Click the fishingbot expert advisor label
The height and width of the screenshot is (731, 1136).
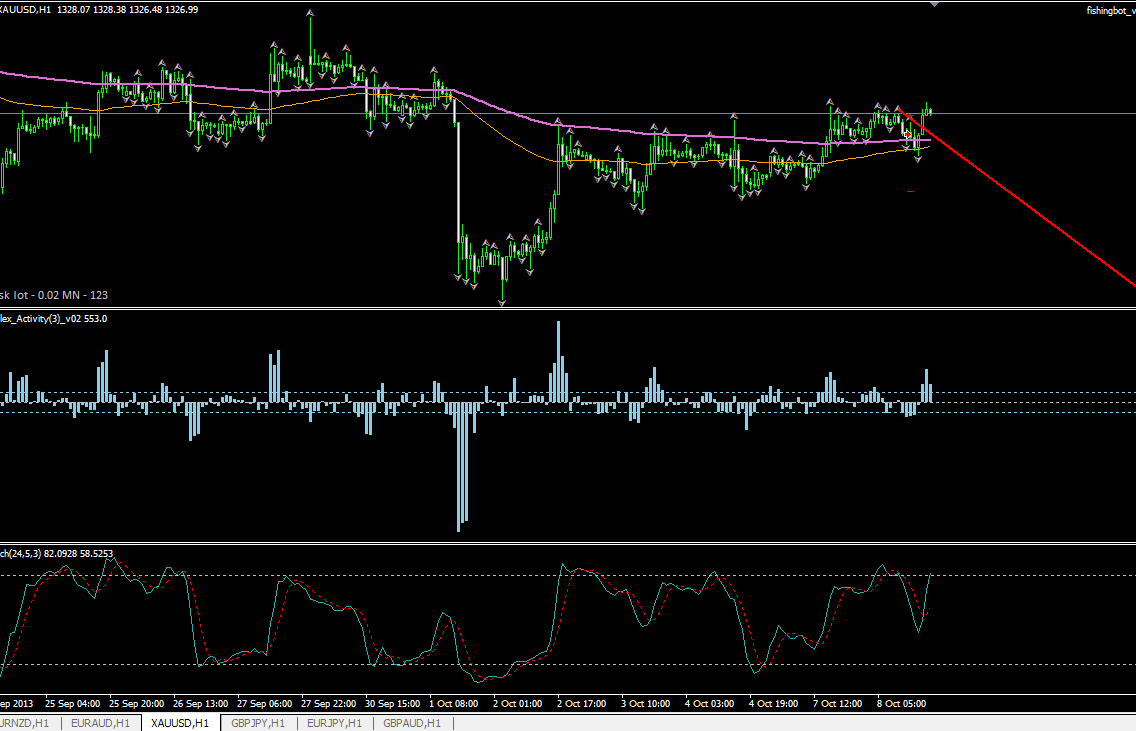1111,10
